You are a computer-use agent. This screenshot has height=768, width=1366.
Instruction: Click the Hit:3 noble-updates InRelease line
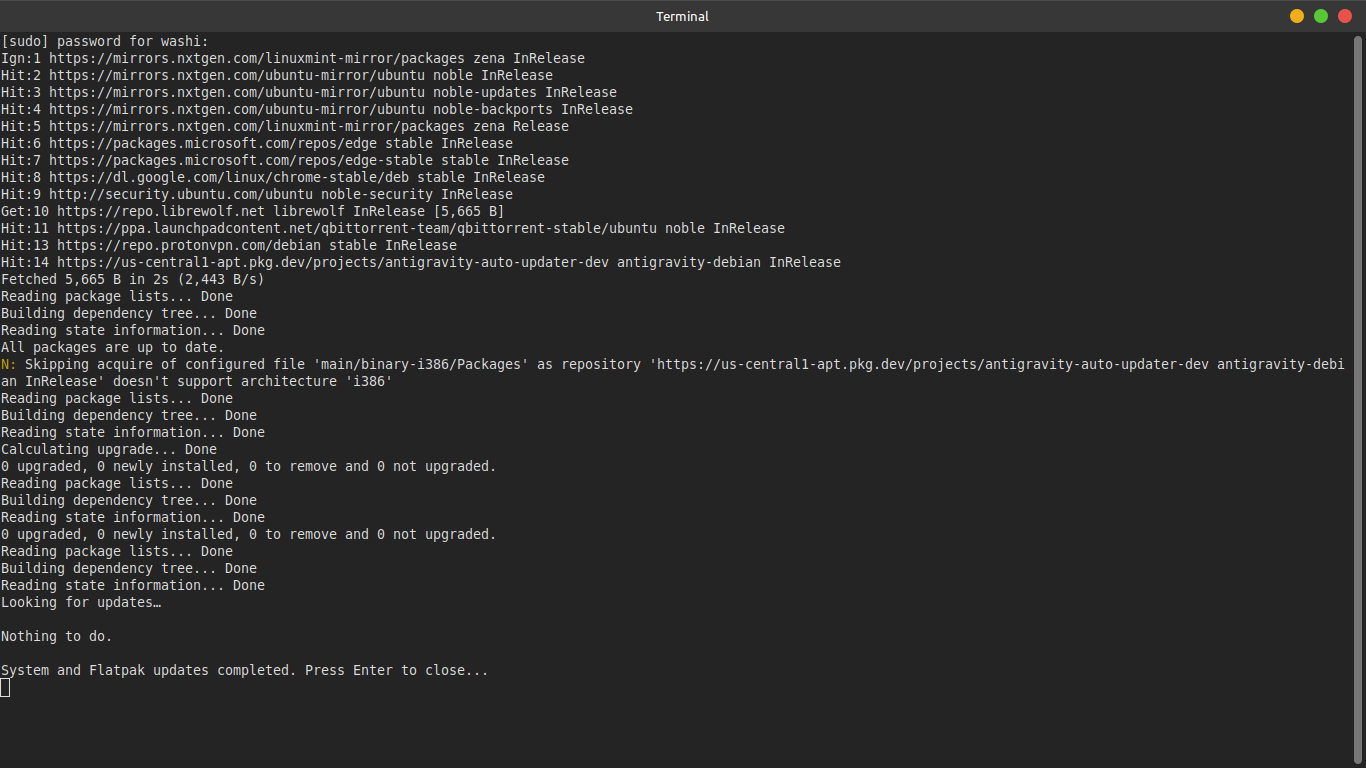coord(309,92)
